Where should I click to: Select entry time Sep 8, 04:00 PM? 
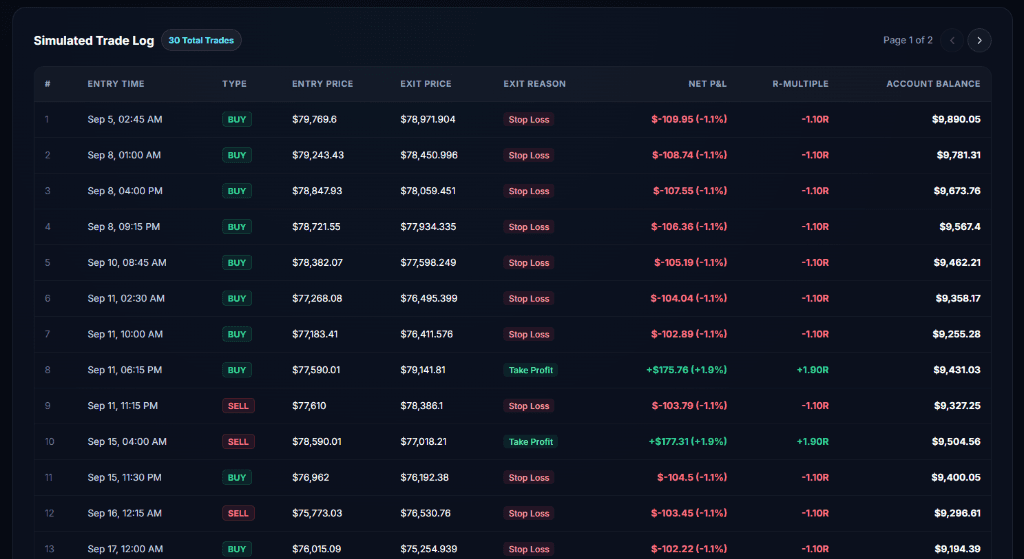(x=125, y=191)
